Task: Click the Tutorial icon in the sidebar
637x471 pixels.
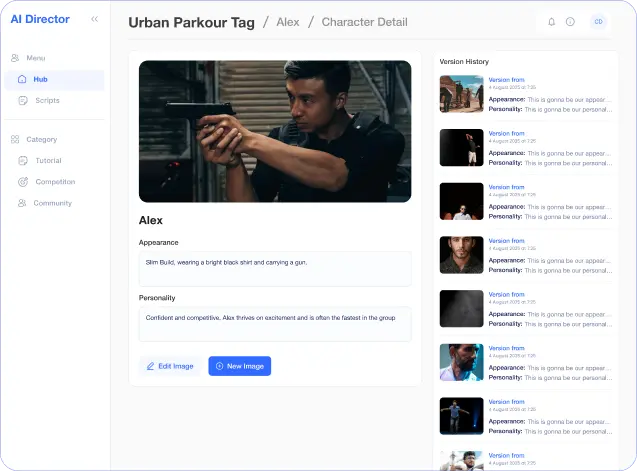Action: [23, 161]
